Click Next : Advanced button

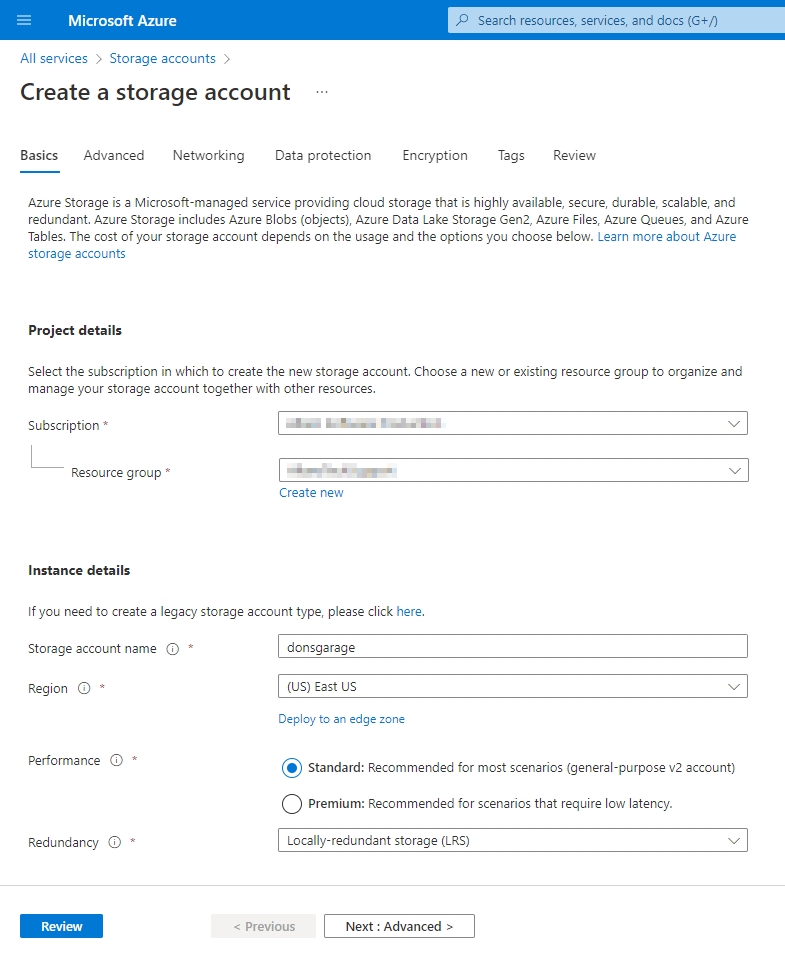pos(399,926)
